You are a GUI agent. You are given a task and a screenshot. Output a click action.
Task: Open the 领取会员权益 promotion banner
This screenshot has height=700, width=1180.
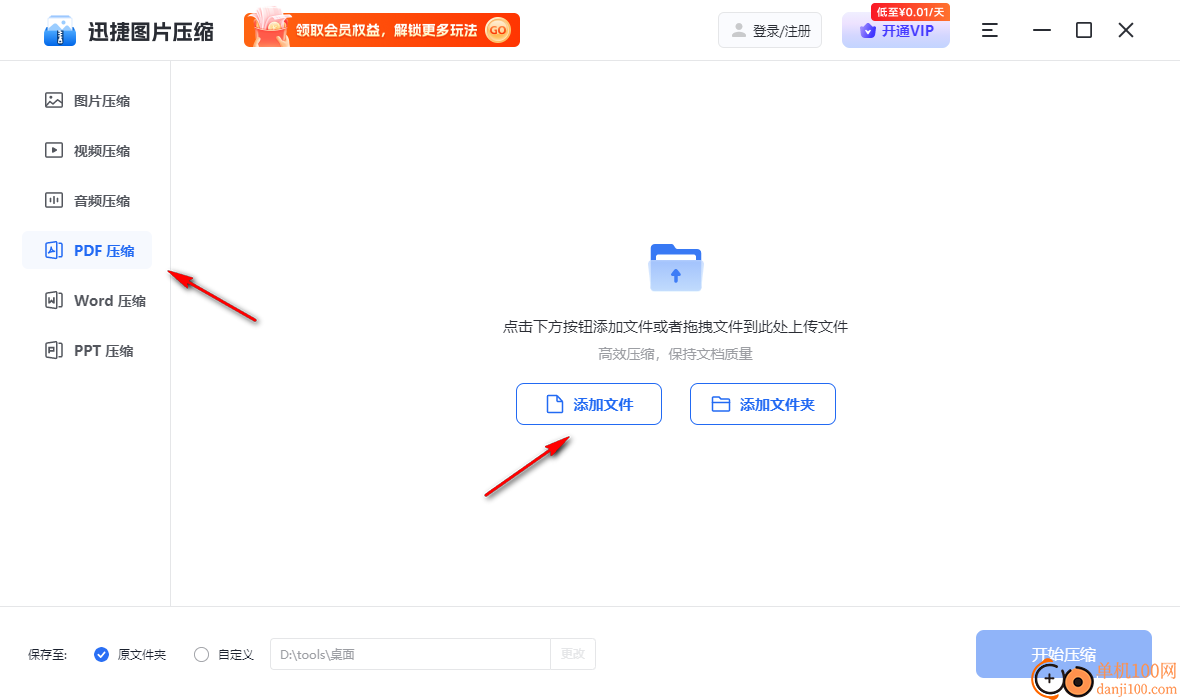[382, 30]
